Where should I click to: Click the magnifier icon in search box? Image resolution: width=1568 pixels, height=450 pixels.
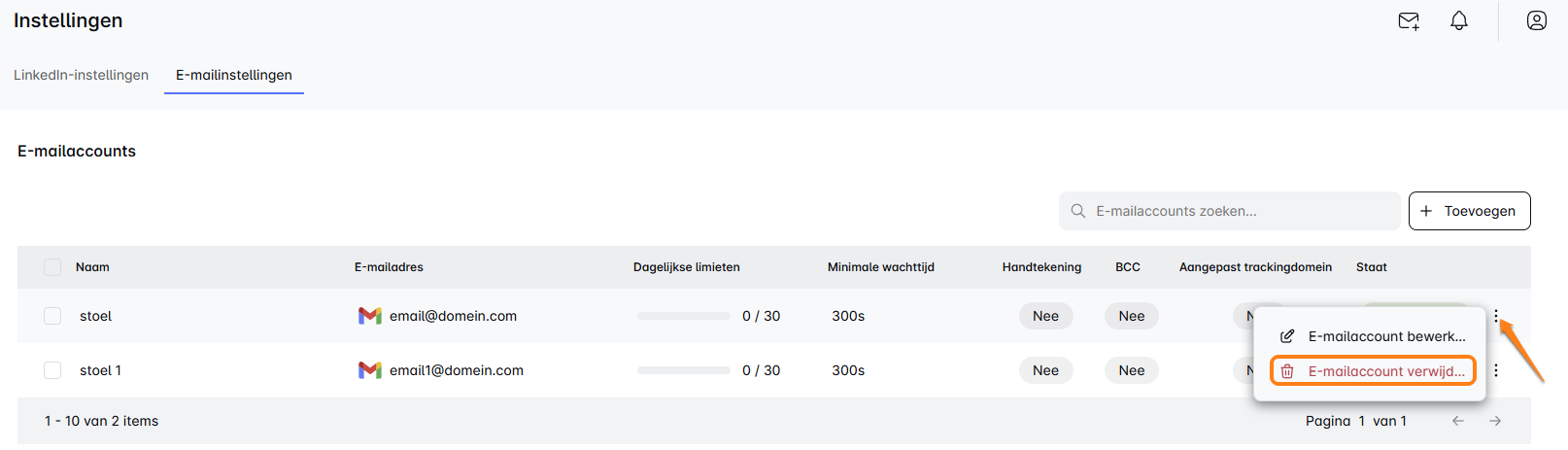(1078, 211)
